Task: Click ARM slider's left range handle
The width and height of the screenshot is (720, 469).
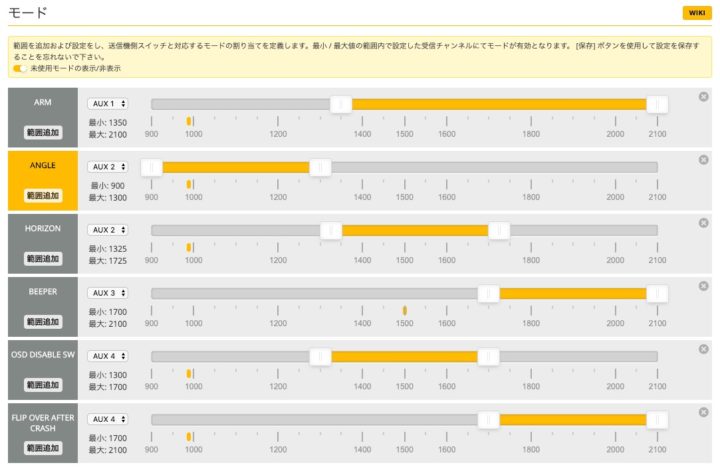Action: coord(341,104)
